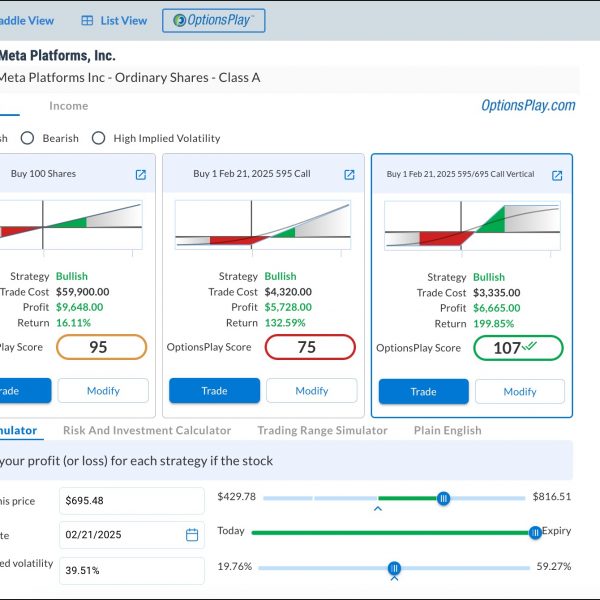600x600 pixels.
Task: Click the 59.27% volatility maximum label
Action: click(554, 566)
